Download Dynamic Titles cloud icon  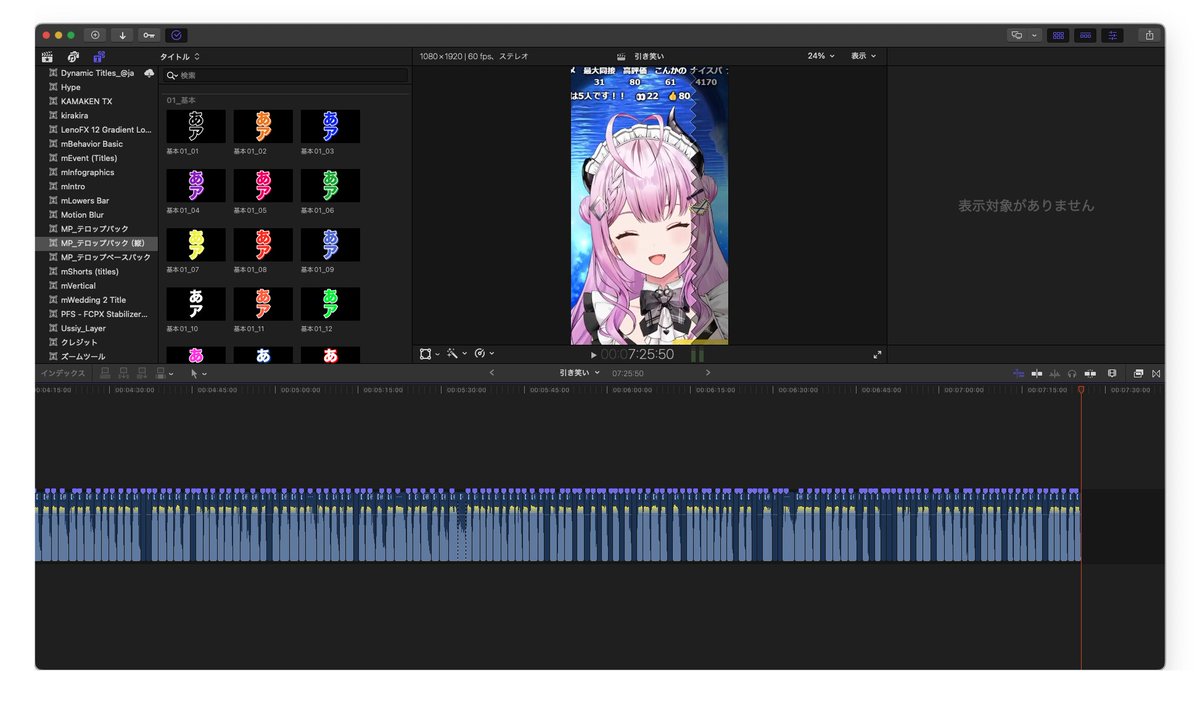(149, 73)
